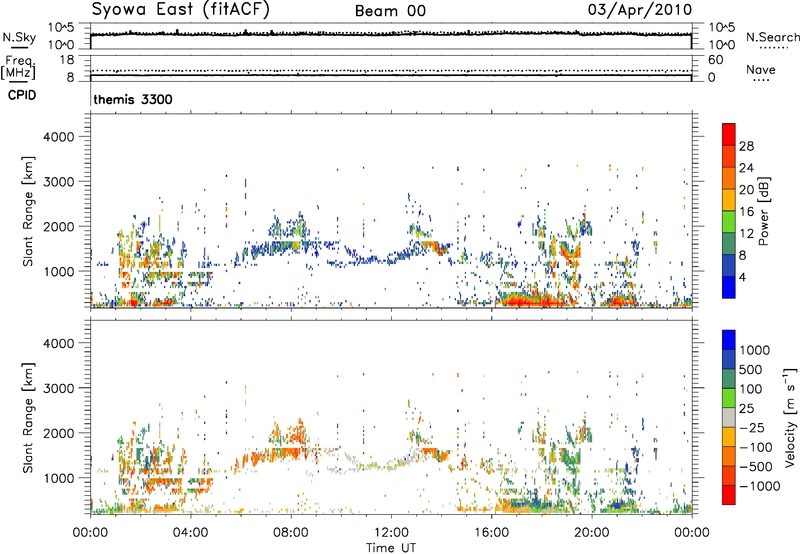Click the Velocity [m s-1] colorbar title
Viewport: 800px width, 554px height.
coord(790,418)
